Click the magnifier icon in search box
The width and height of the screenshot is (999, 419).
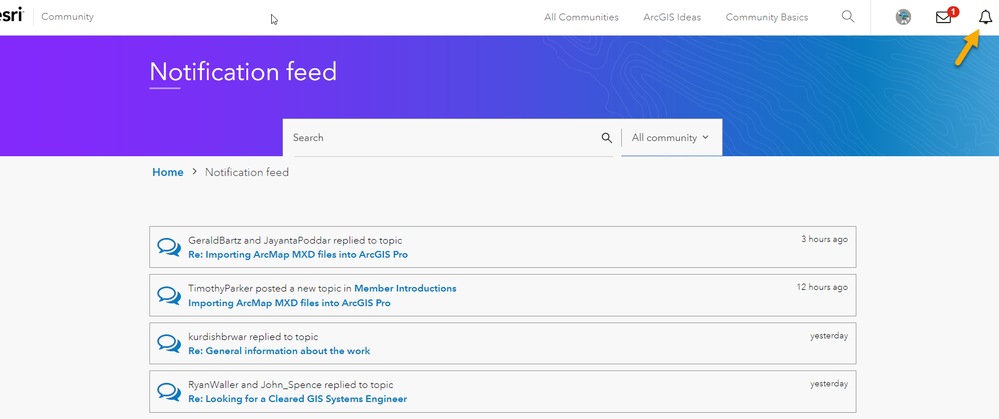point(607,138)
